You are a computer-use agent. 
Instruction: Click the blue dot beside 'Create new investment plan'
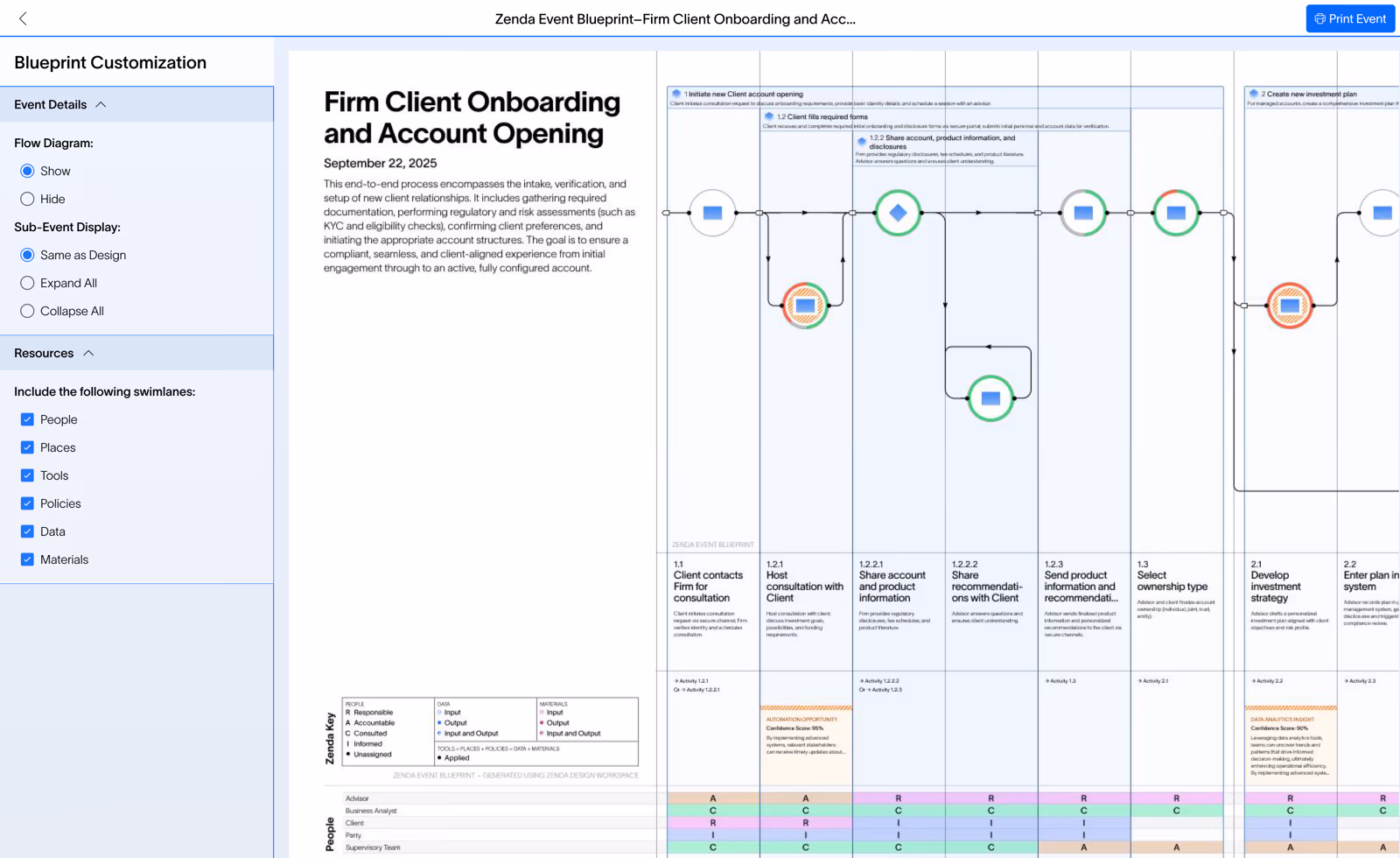click(x=1254, y=94)
